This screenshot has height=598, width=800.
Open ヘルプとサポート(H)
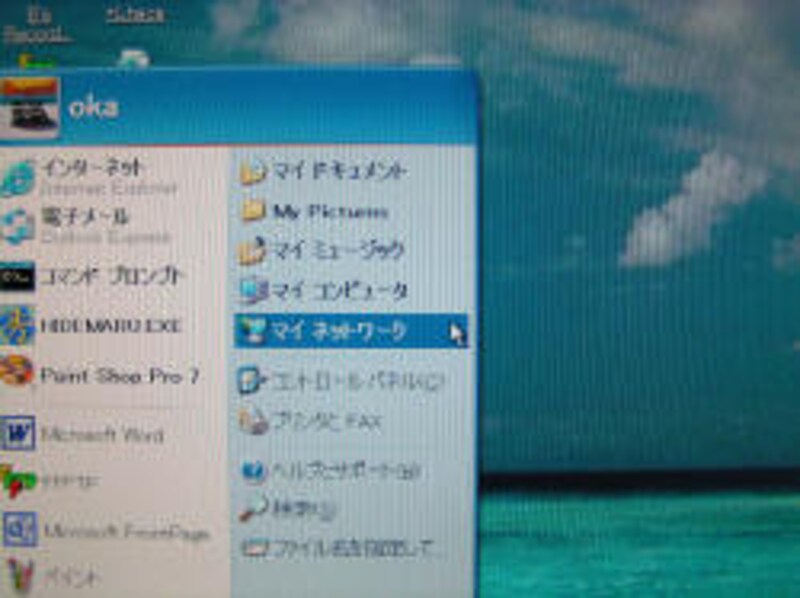point(331,471)
